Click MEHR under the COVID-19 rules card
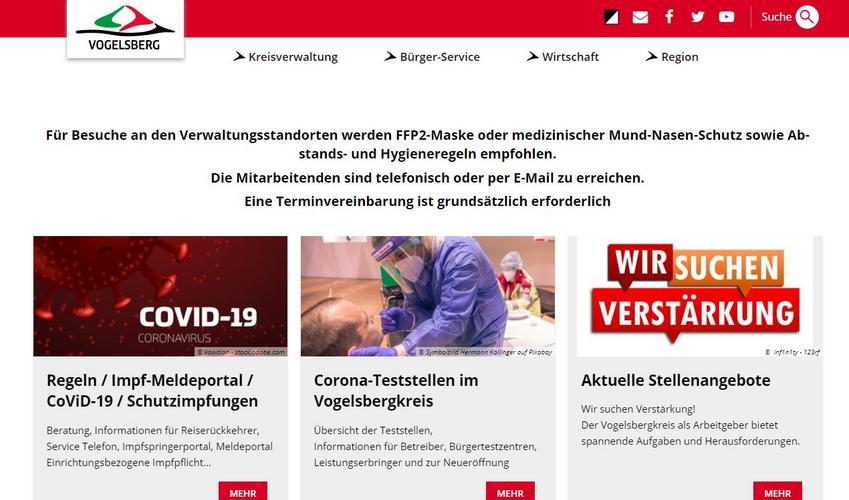The image size is (849, 500). click(243, 491)
